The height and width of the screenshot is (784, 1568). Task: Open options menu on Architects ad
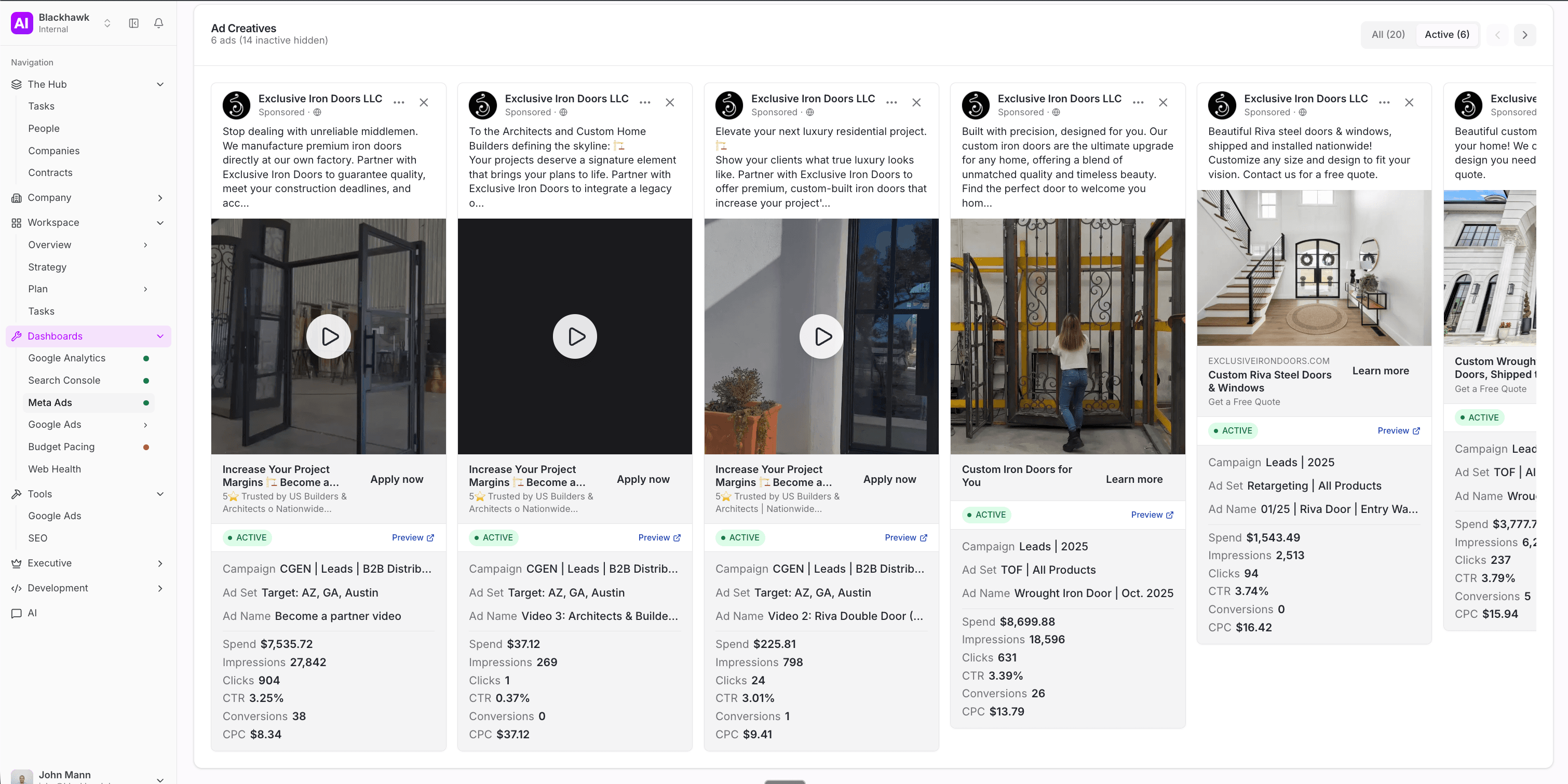(645, 102)
